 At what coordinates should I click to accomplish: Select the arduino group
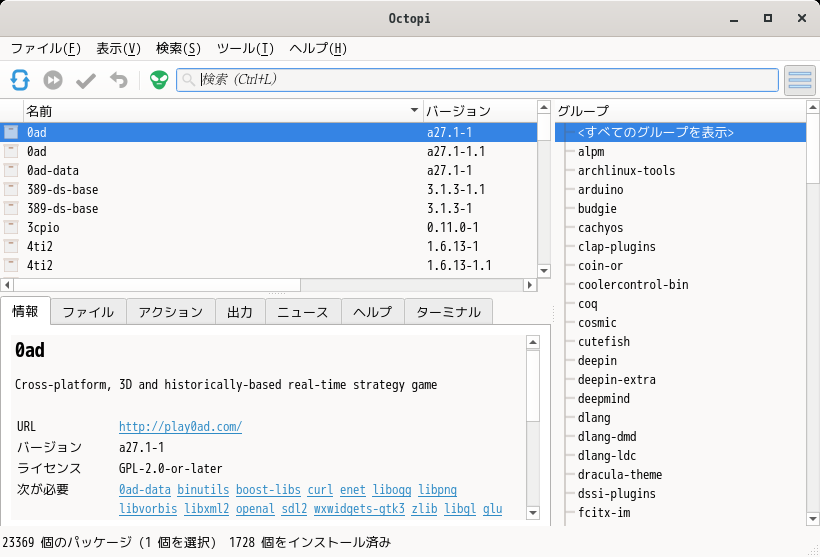tap(600, 189)
